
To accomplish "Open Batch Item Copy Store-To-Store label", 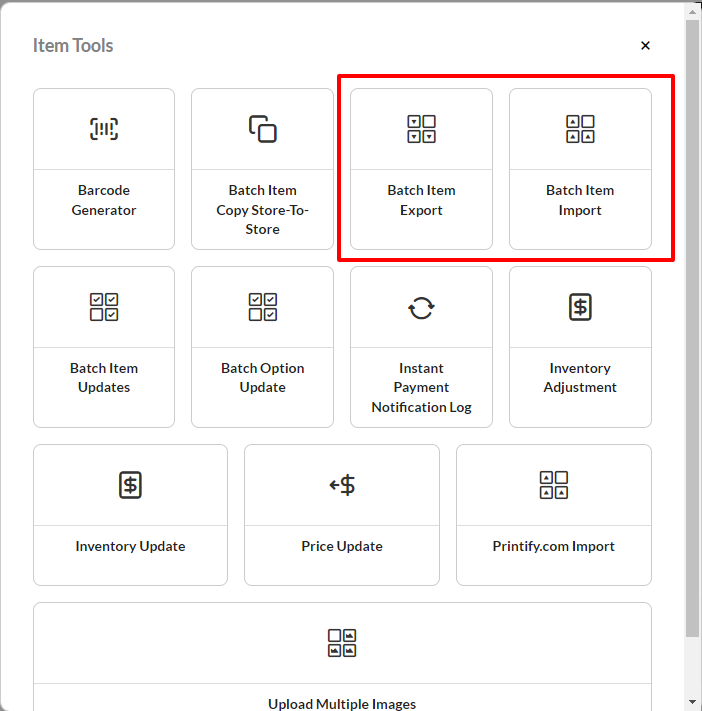I will (x=263, y=209).
